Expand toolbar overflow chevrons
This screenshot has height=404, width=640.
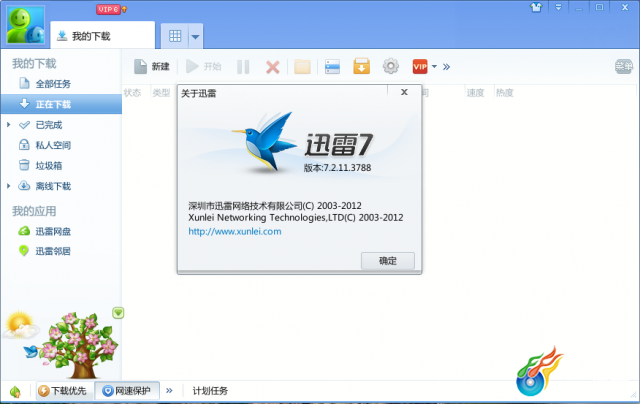click(447, 67)
